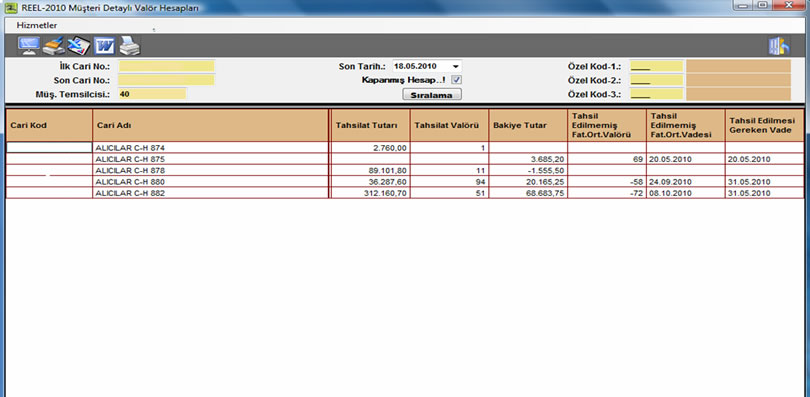Click Tahsil Edilmemiş Fat.Ort.Vadesi header
Viewport: 810px width, 397px height.
point(686,125)
